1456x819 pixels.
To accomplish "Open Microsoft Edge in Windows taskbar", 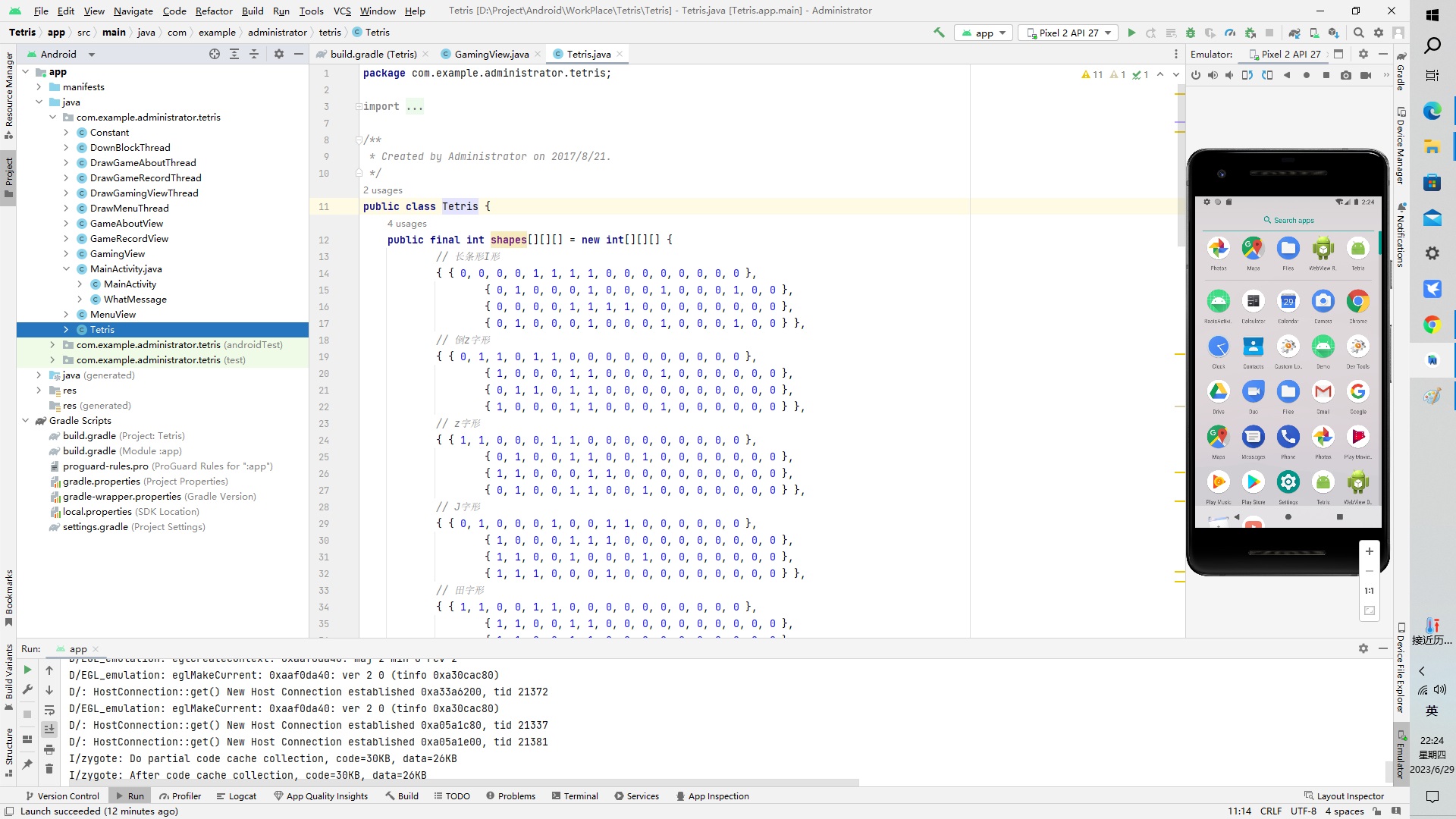I will click(1432, 111).
